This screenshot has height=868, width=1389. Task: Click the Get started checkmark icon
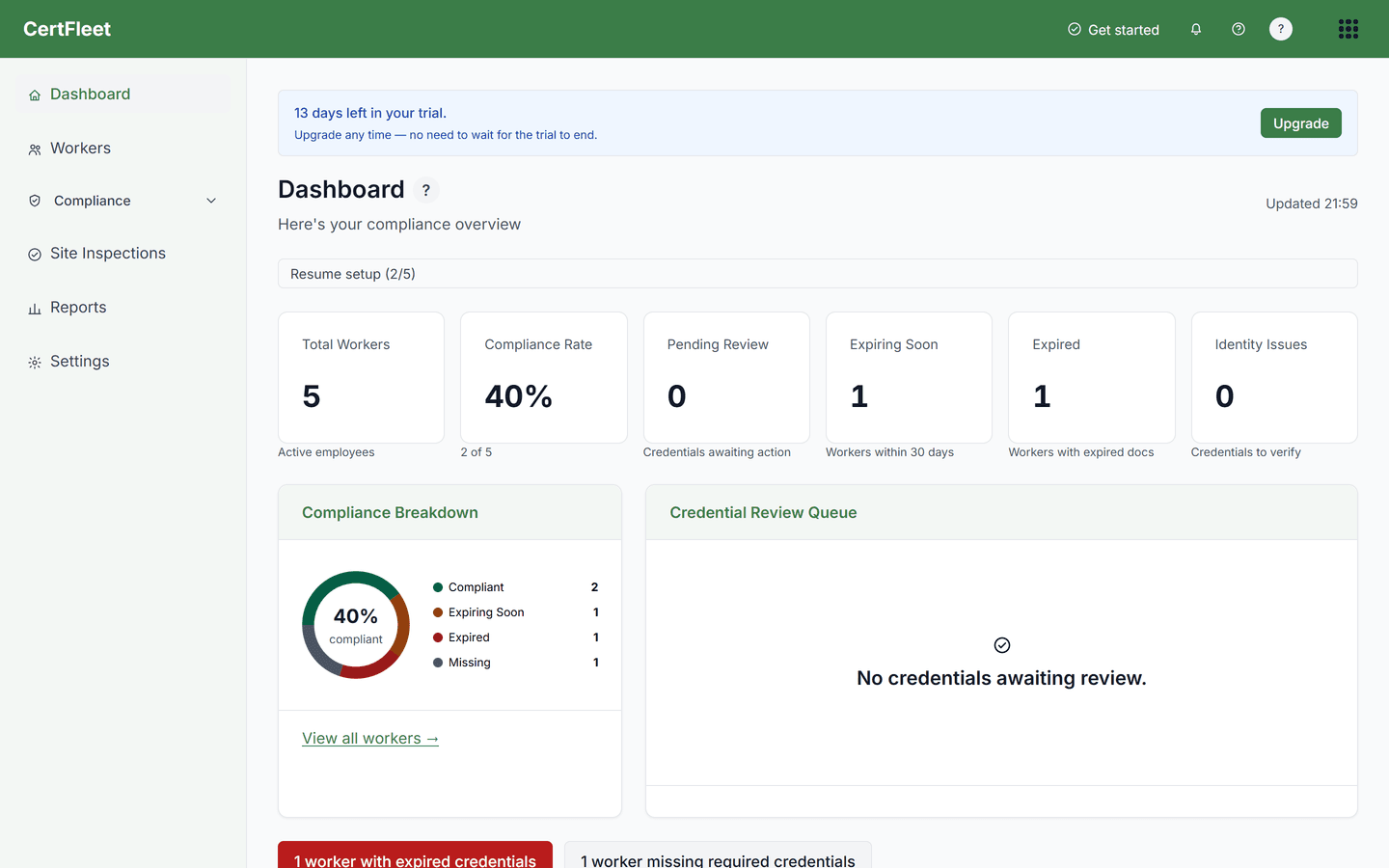click(1075, 29)
